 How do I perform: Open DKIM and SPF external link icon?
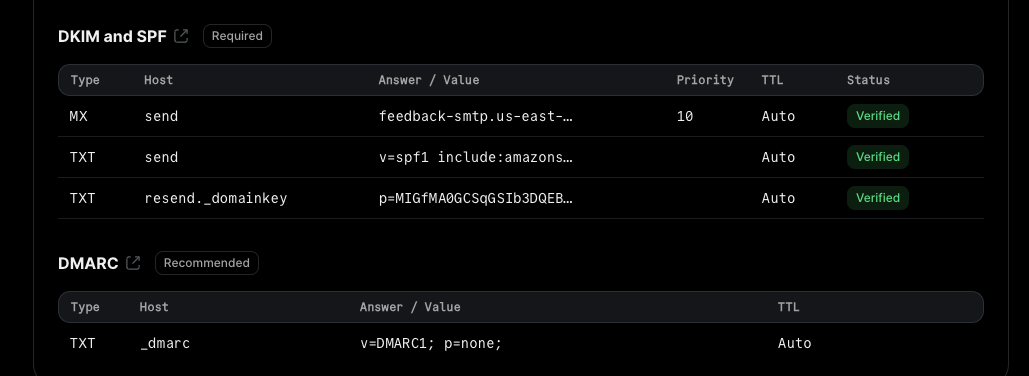click(181, 36)
